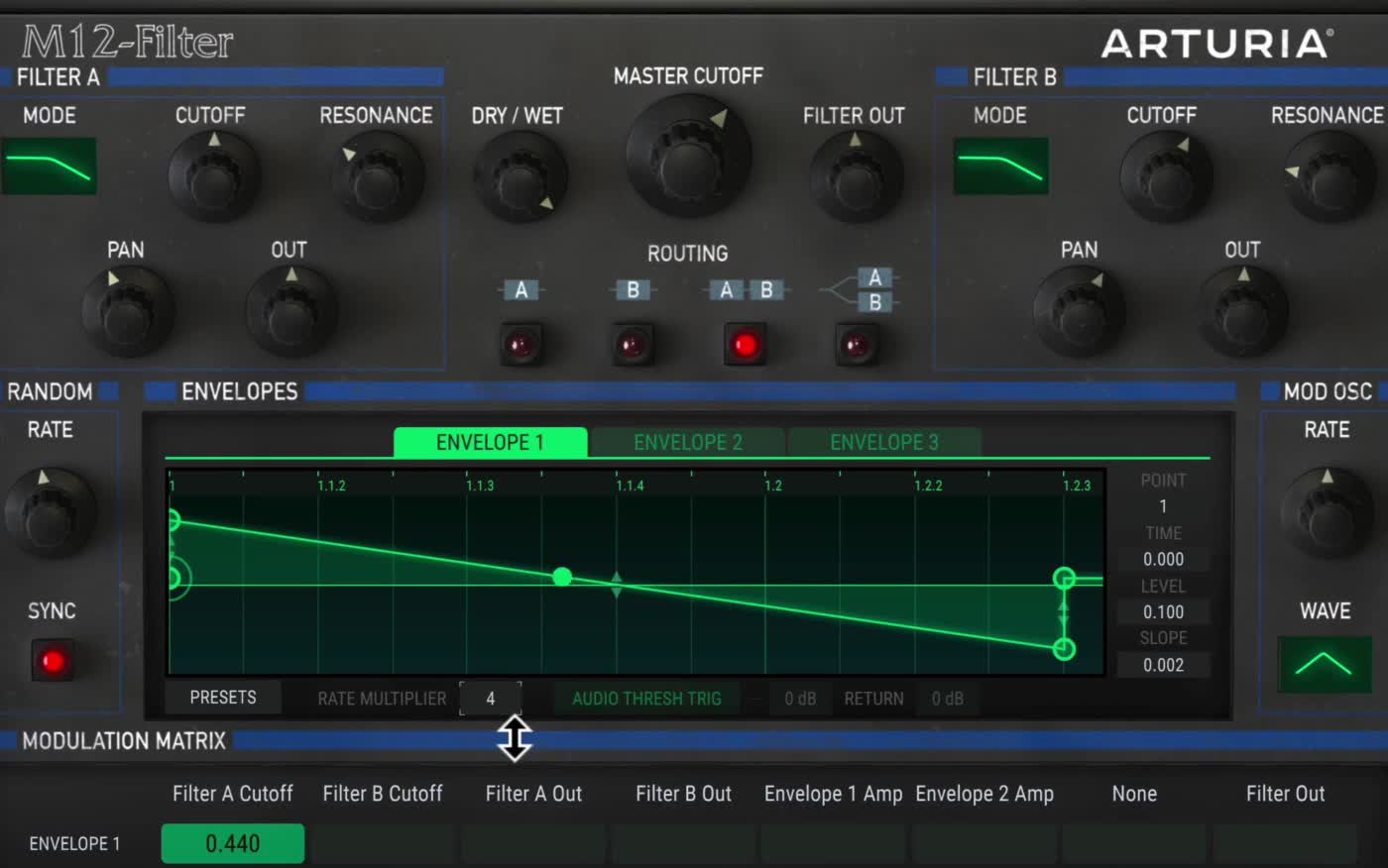Click the MASTER CUTOFF knob
The width and height of the screenshot is (1388, 868).
(688, 155)
